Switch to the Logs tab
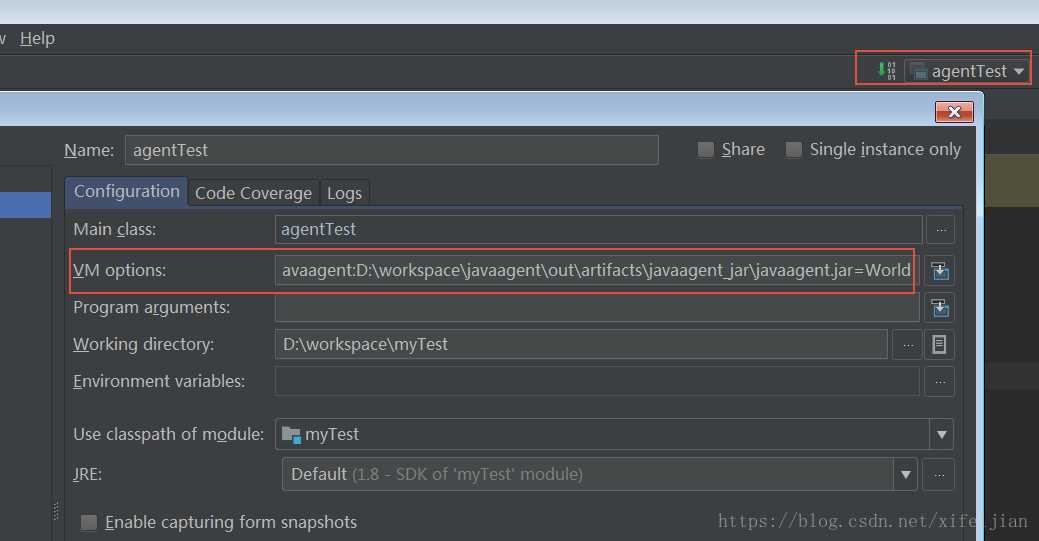Viewport: 1039px width, 541px height. pyautogui.click(x=345, y=193)
